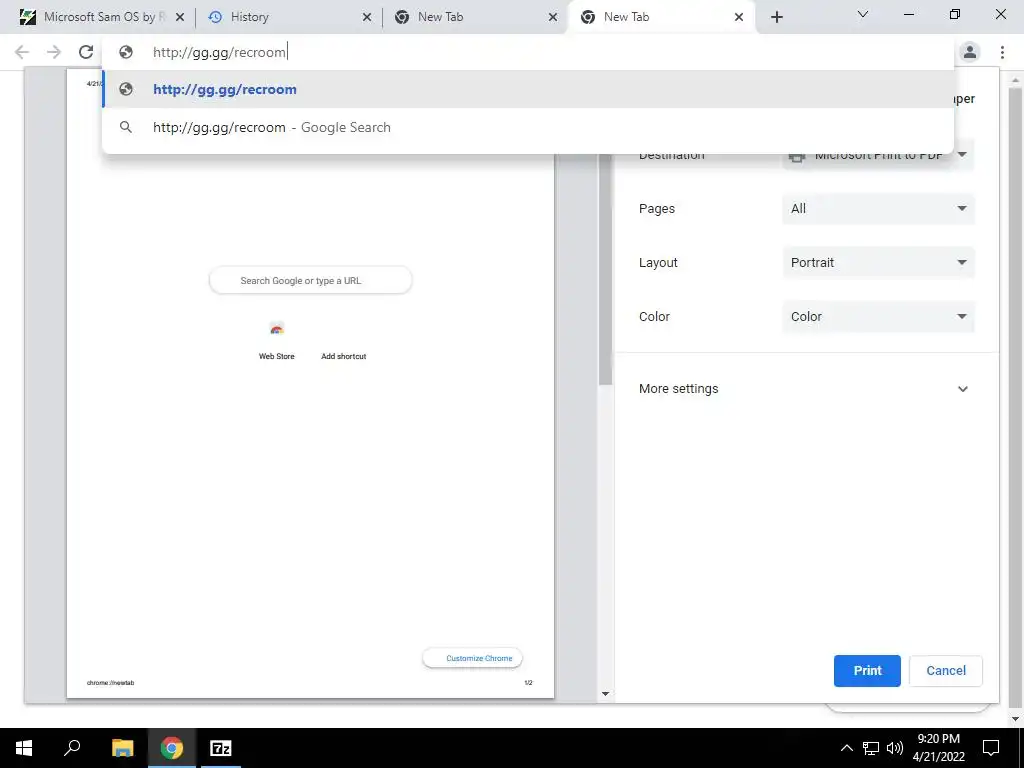This screenshot has height=768, width=1024.
Task: Open the Color mode dropdown
Action: point(878,317)
